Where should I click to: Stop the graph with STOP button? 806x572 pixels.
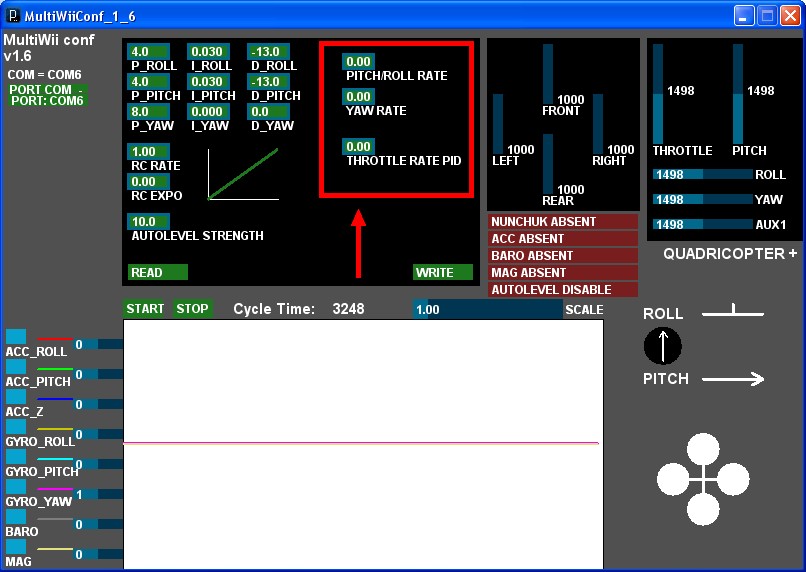coord(192,309)
